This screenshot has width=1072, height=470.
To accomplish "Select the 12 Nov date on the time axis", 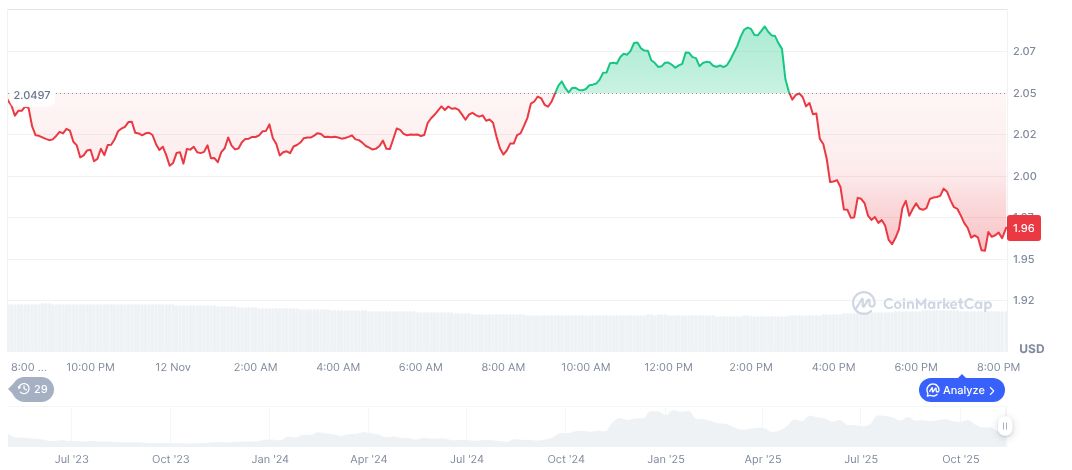I will 172,367.
